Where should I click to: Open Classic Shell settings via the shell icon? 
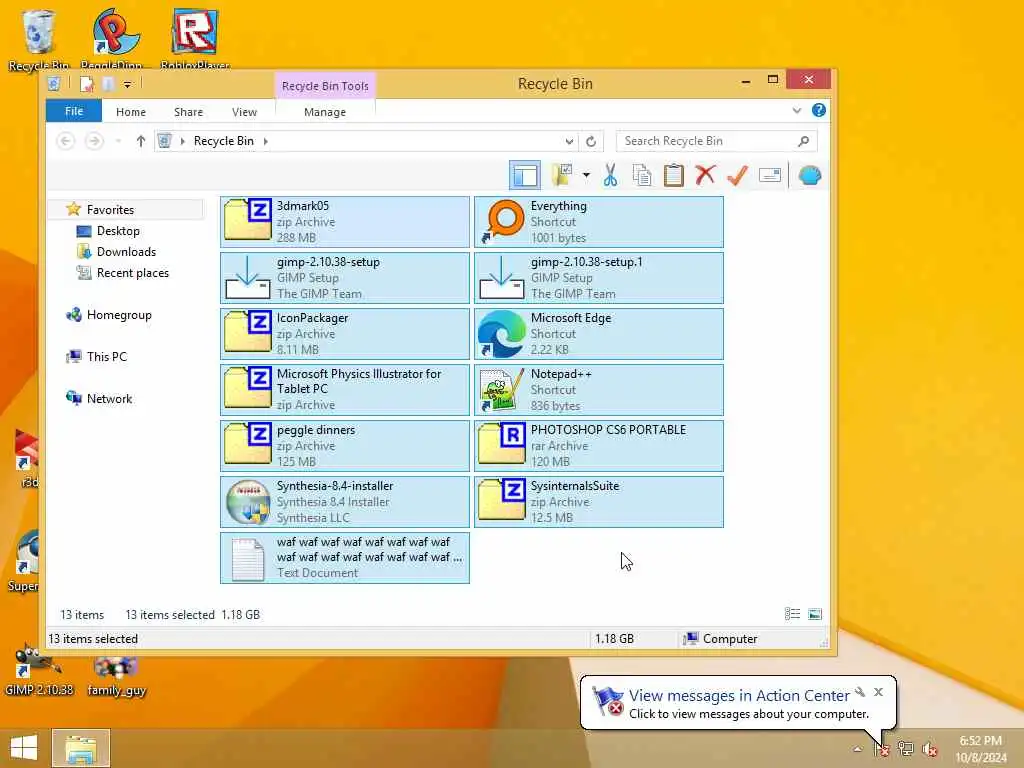click(x=810, y=175)
